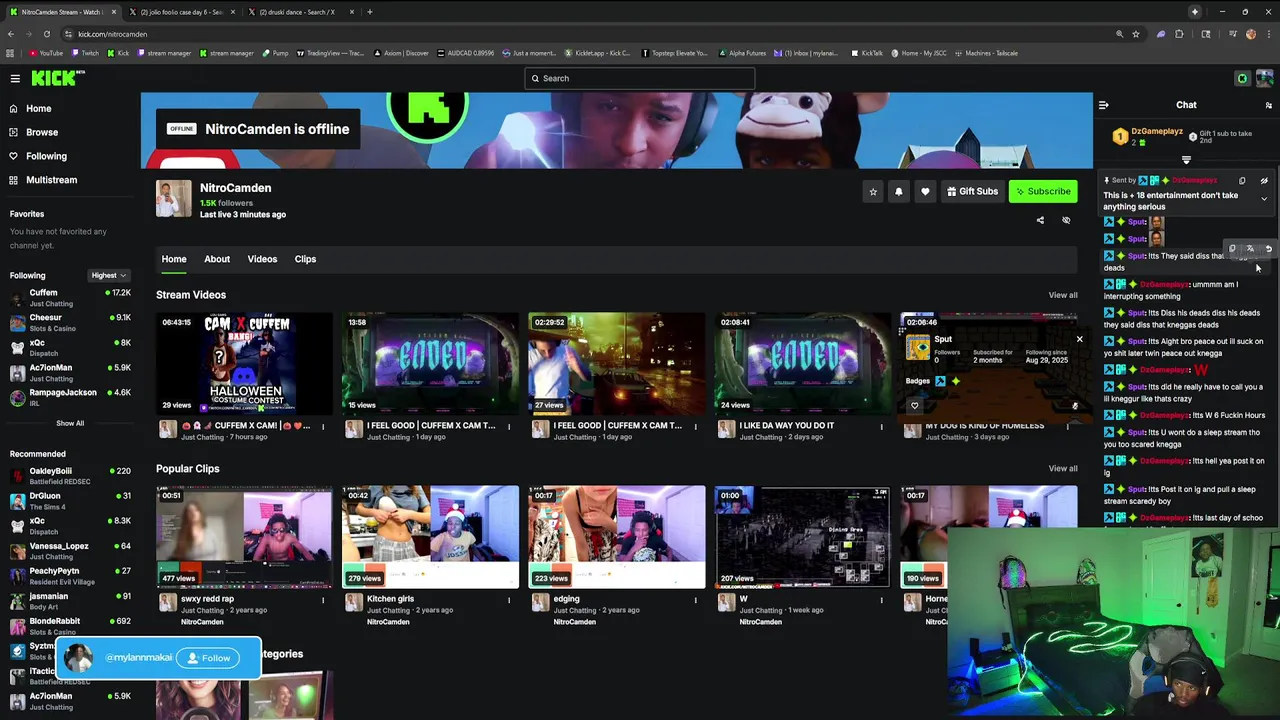
Task: Close the Sput user card
Action: point(1079,339)
